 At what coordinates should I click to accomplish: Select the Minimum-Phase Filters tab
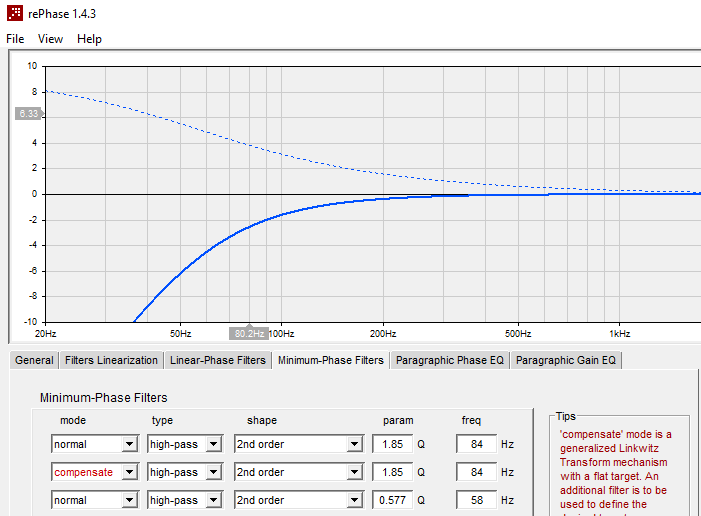tap(331, 360)
